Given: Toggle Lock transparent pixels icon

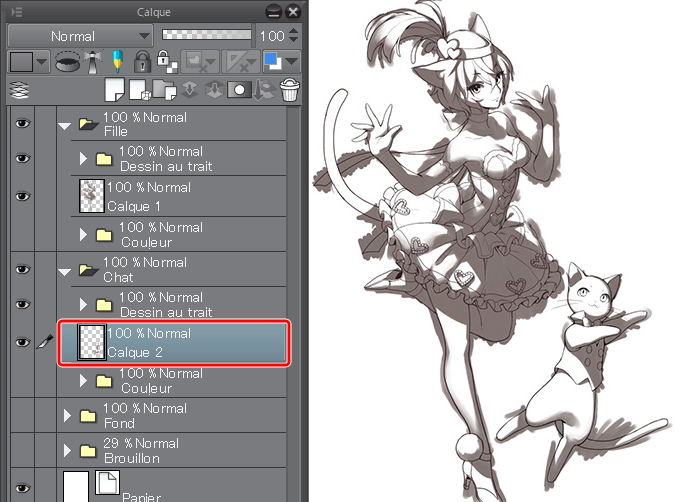Looking at the screenshot, I should tap(167, 62).
